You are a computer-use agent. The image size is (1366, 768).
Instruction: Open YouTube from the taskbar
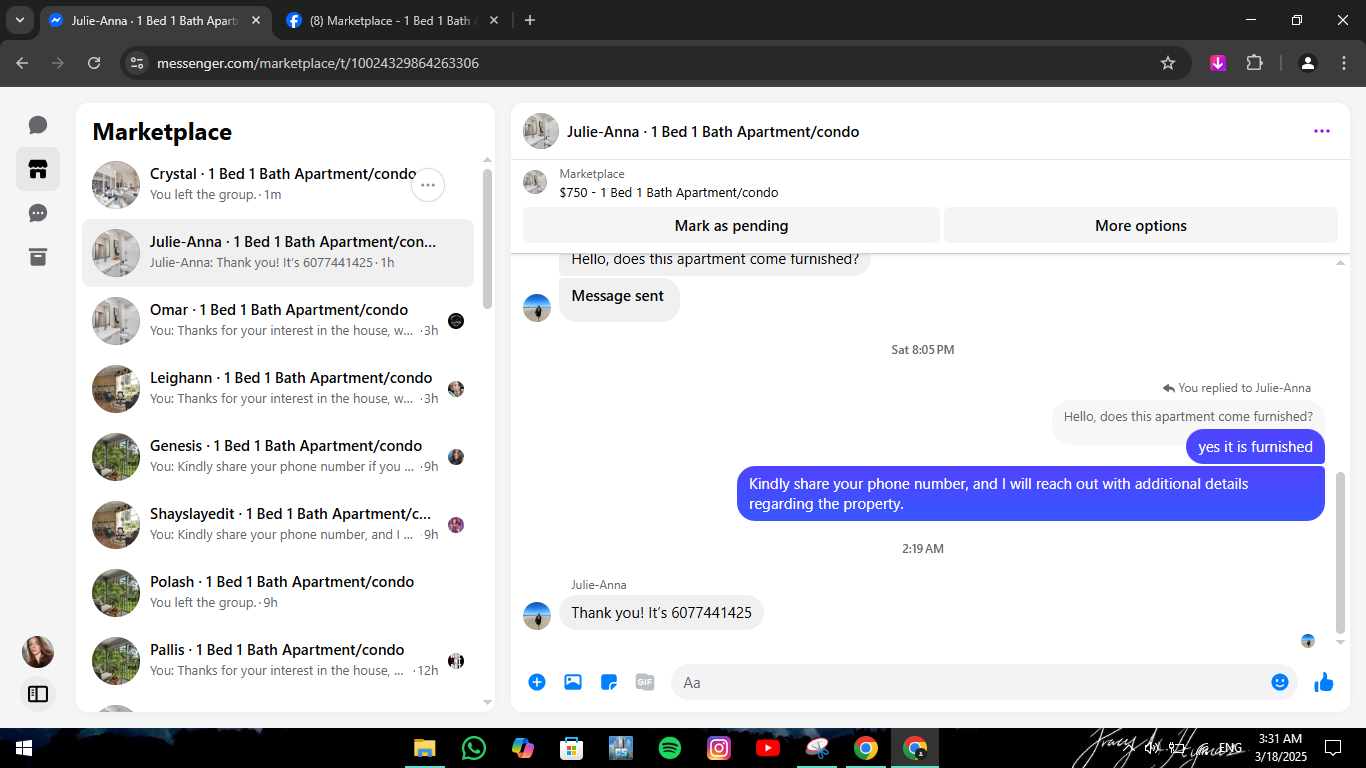pyautogui.click(x=768, y=748)
